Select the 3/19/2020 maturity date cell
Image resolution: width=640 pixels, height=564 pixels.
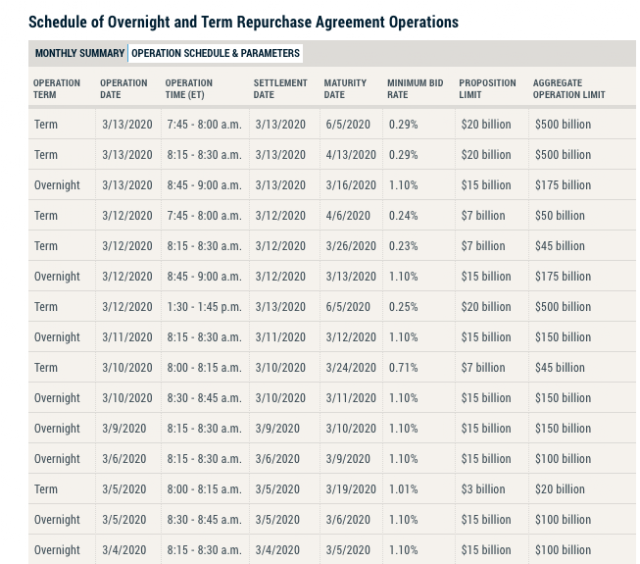[x=351, y=489]
